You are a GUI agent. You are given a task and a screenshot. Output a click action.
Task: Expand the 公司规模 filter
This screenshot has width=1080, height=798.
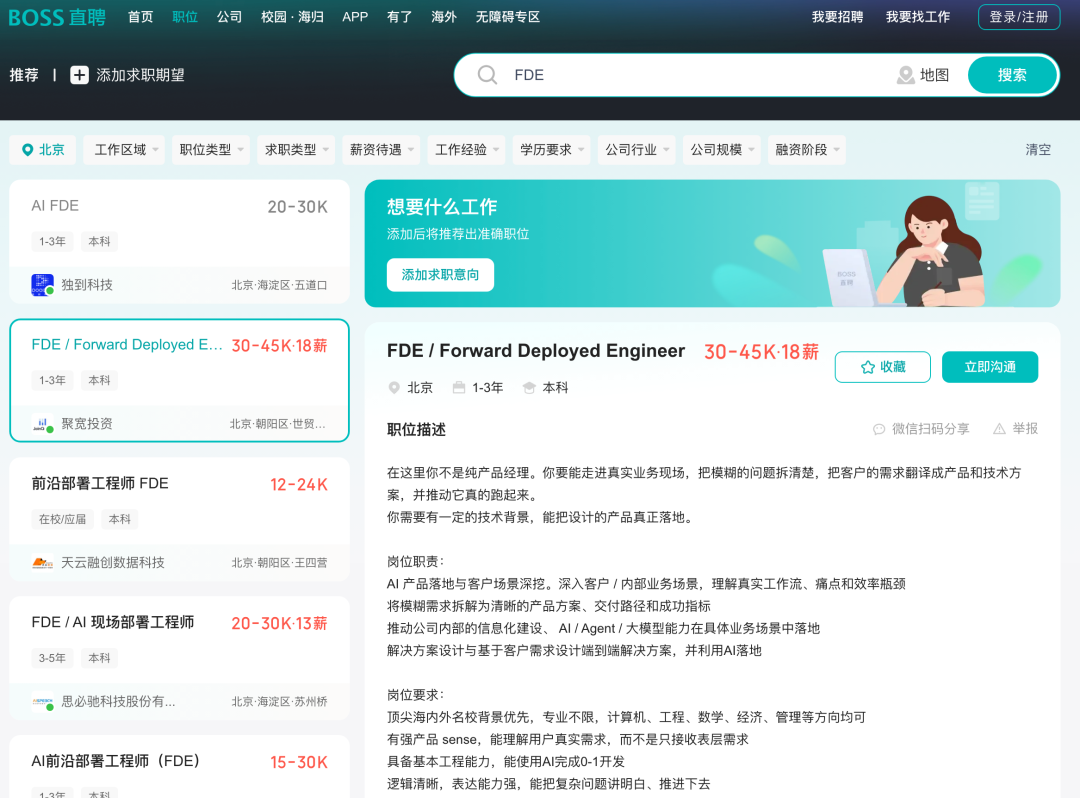coord(721,149)
